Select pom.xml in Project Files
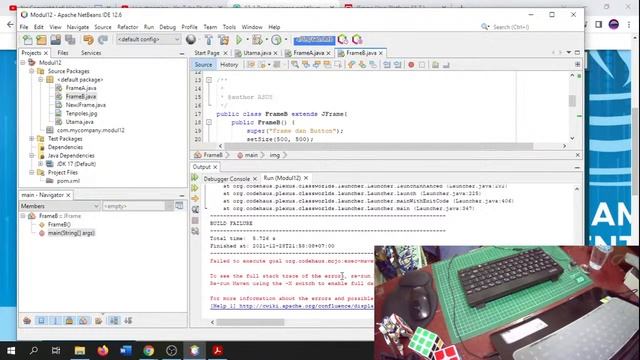640x360 pixels. [68, 181]
